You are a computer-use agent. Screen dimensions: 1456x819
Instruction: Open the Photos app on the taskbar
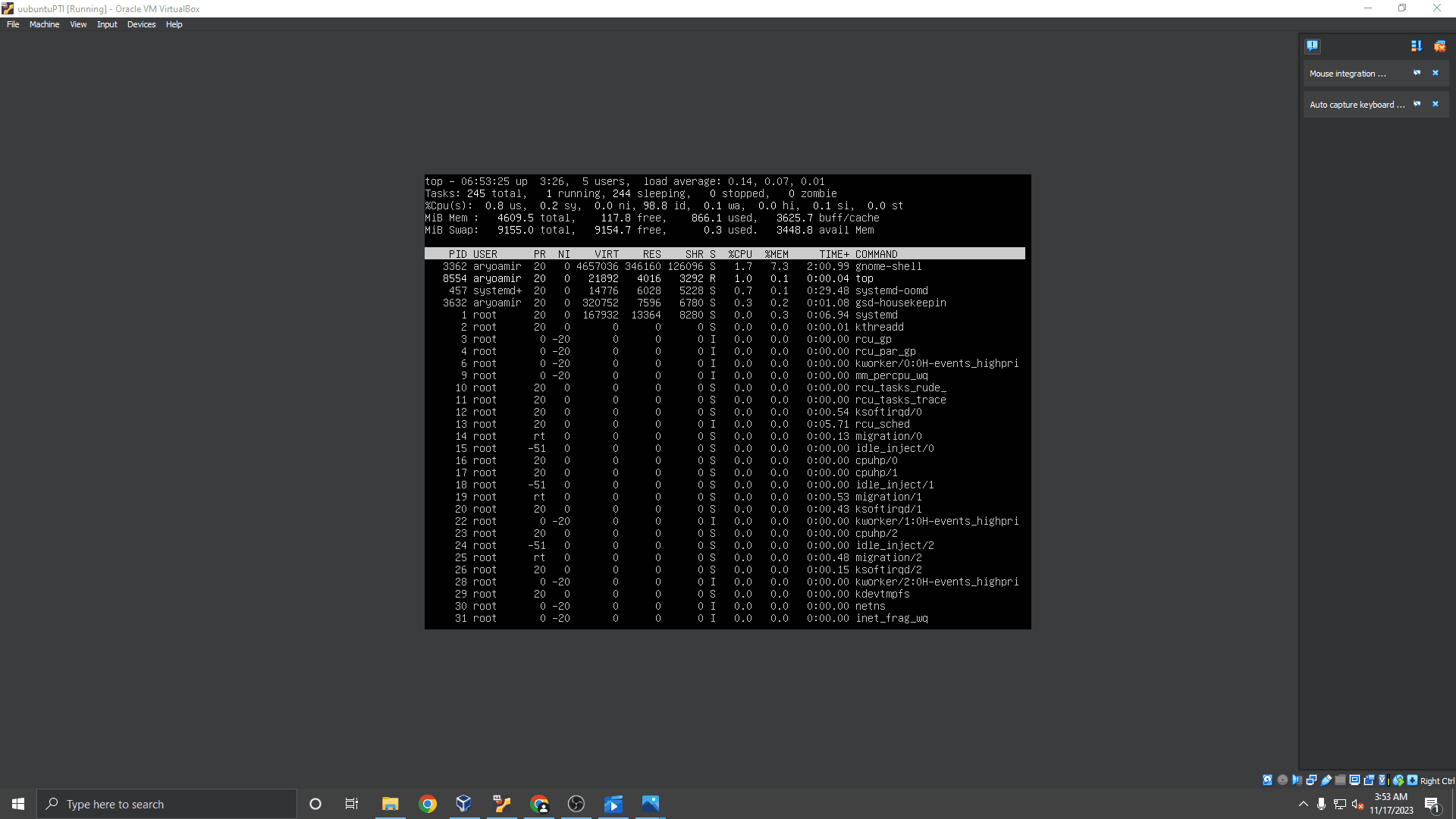point(651,804)
